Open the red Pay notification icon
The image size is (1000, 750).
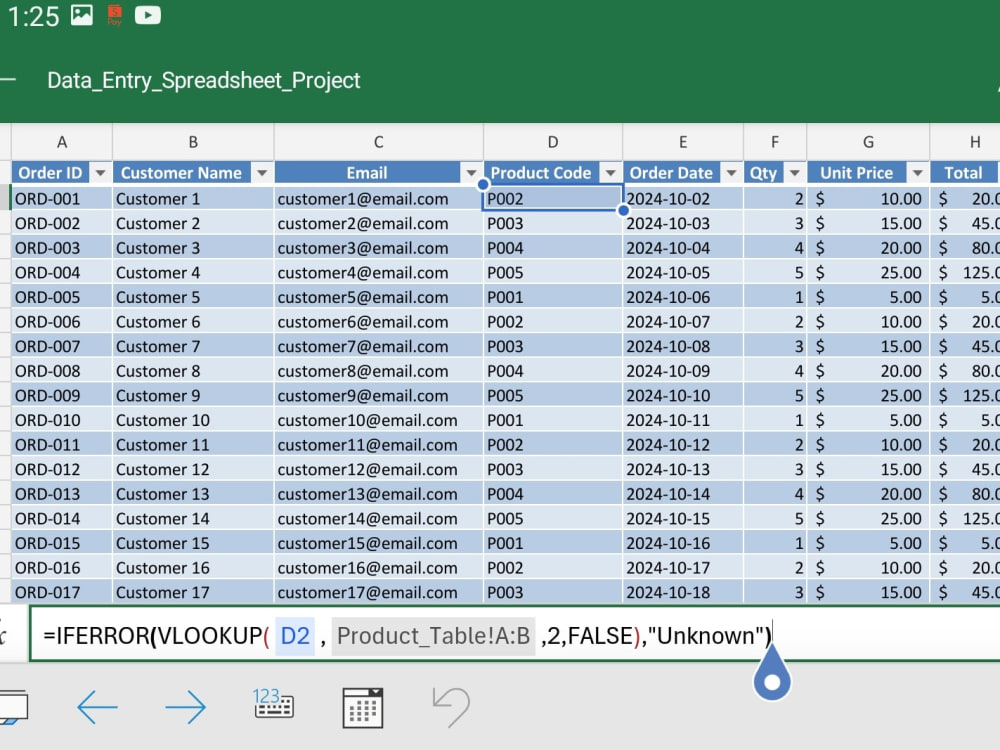click(x=115, y=15)
